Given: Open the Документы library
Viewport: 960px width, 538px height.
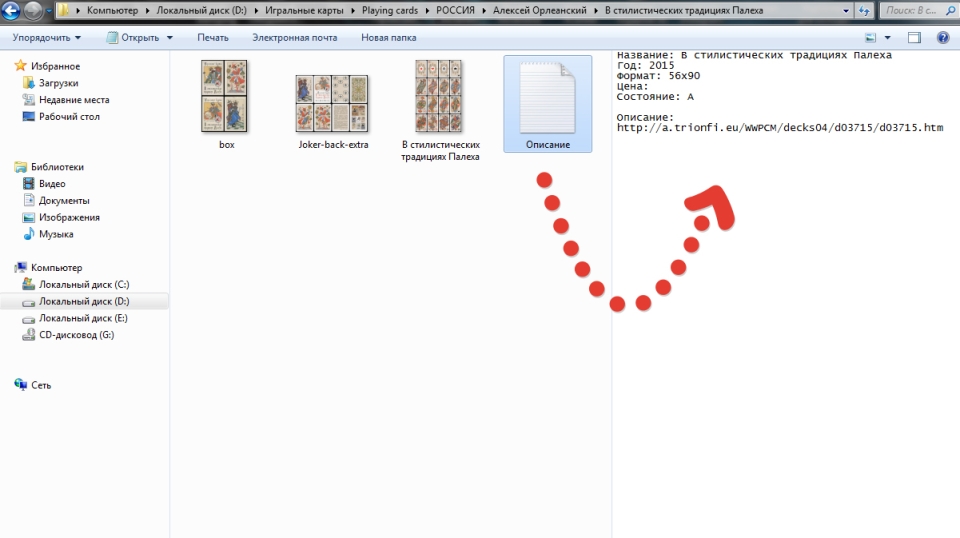Looking at the screenshot, I should point(64,200).
